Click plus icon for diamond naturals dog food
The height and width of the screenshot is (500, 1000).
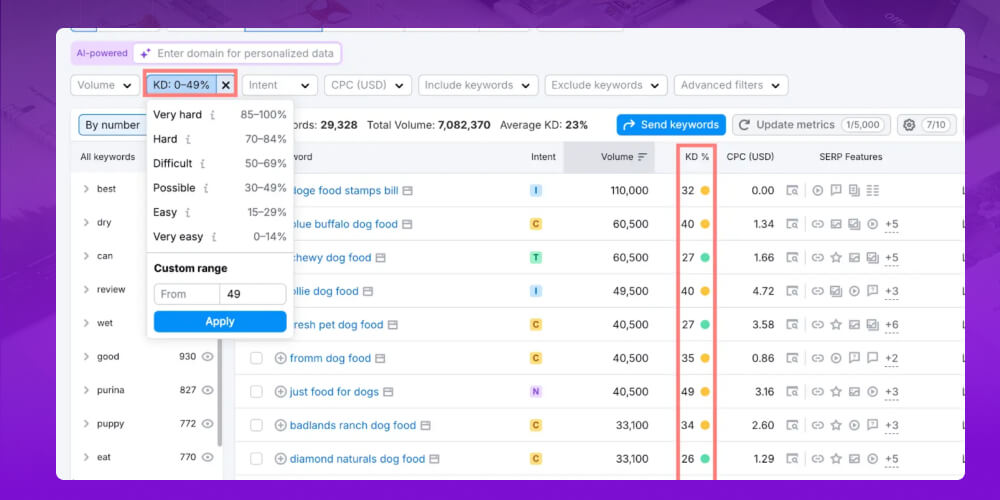pos(280,459)
